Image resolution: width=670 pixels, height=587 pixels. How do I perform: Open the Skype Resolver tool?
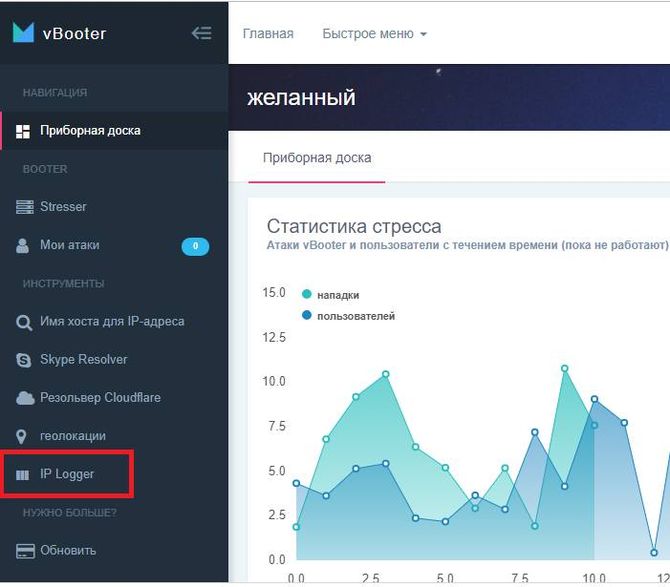[84, 360]
